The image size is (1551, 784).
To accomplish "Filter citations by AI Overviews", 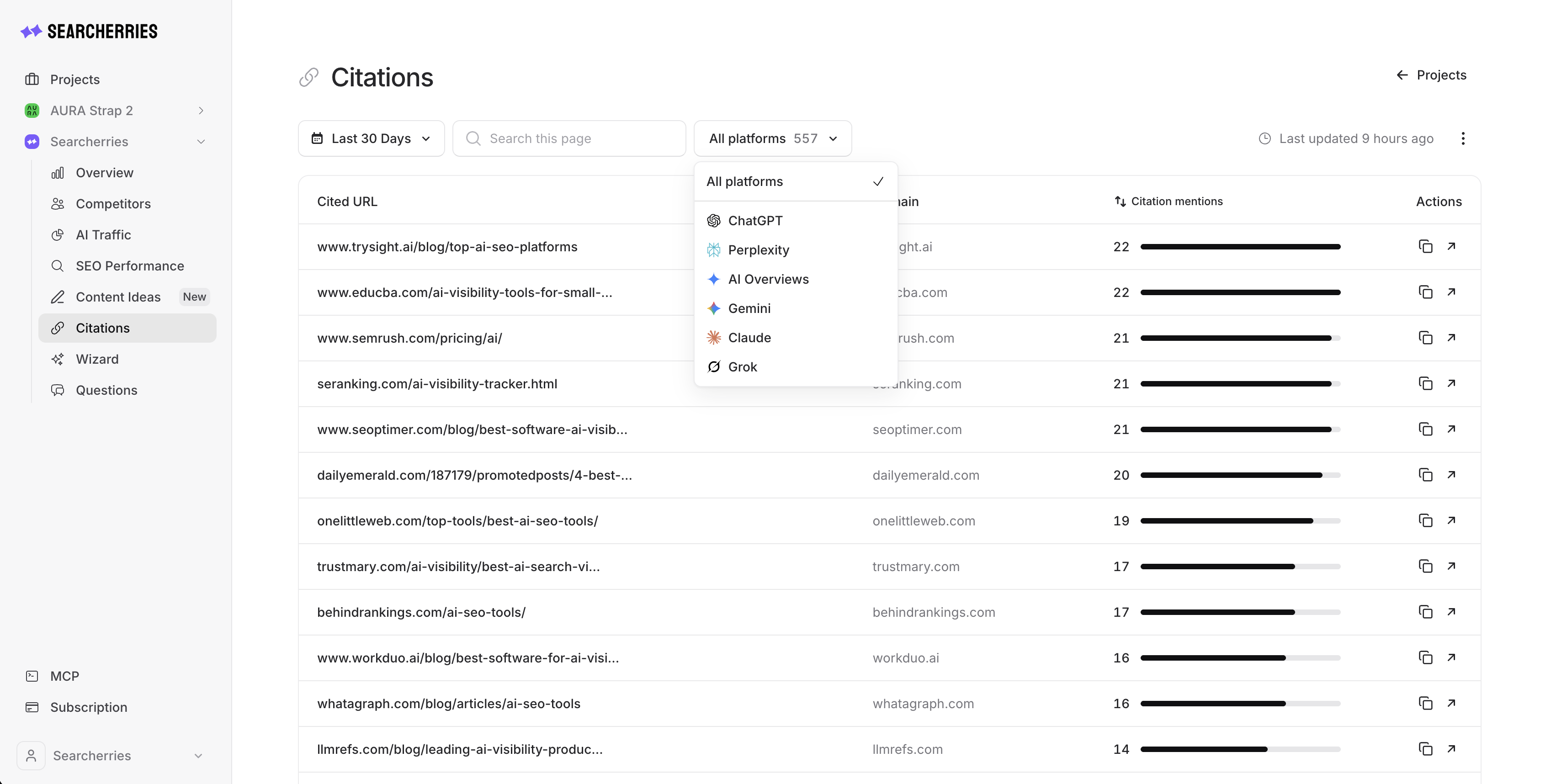I will coord(795,280).
